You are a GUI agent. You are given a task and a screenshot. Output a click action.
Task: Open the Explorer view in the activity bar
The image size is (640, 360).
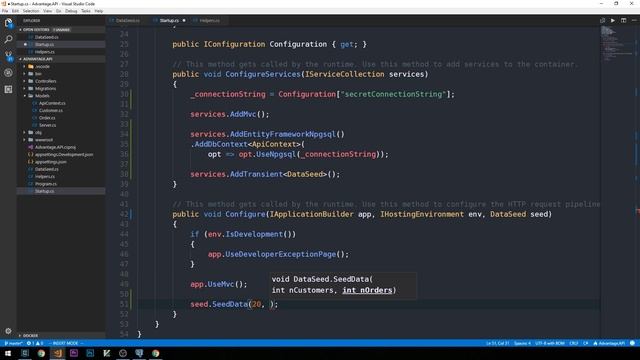[8, 23]
